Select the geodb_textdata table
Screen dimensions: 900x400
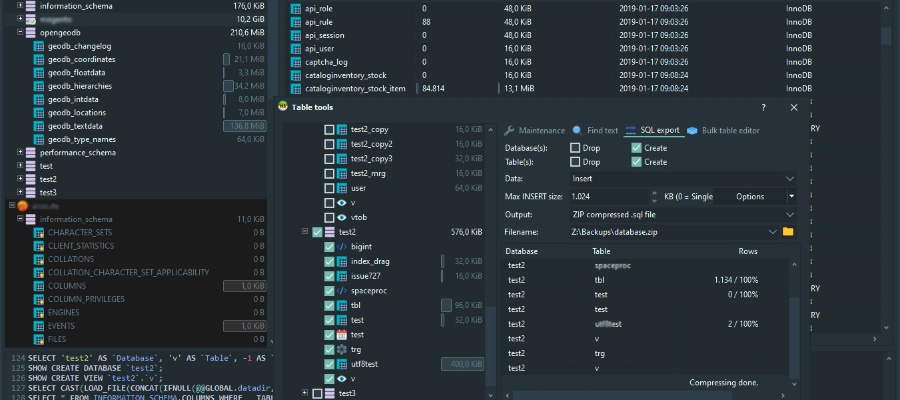click(75, 126)
